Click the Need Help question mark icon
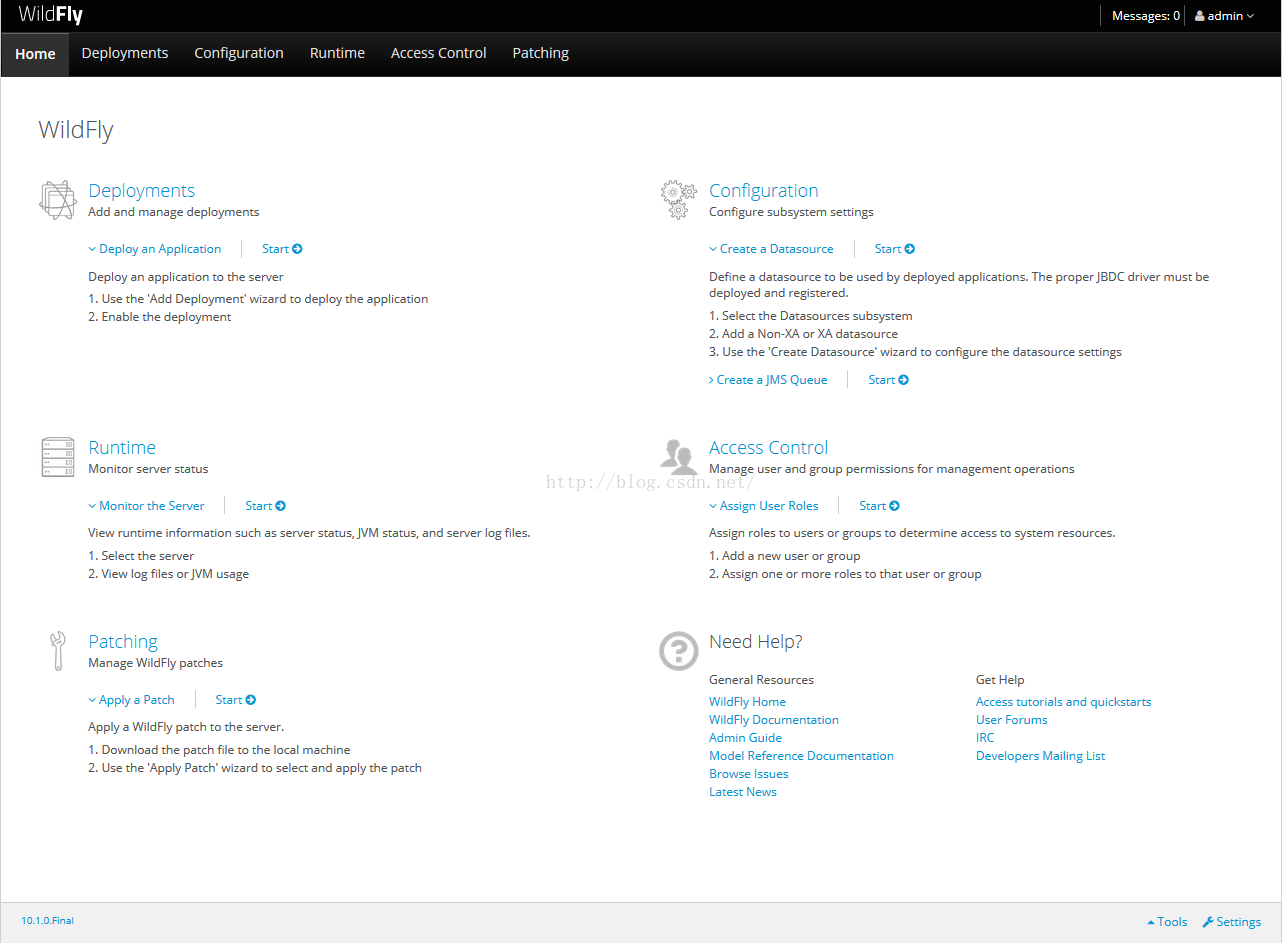The image size is (1282, 943). (x=679, y=650)
